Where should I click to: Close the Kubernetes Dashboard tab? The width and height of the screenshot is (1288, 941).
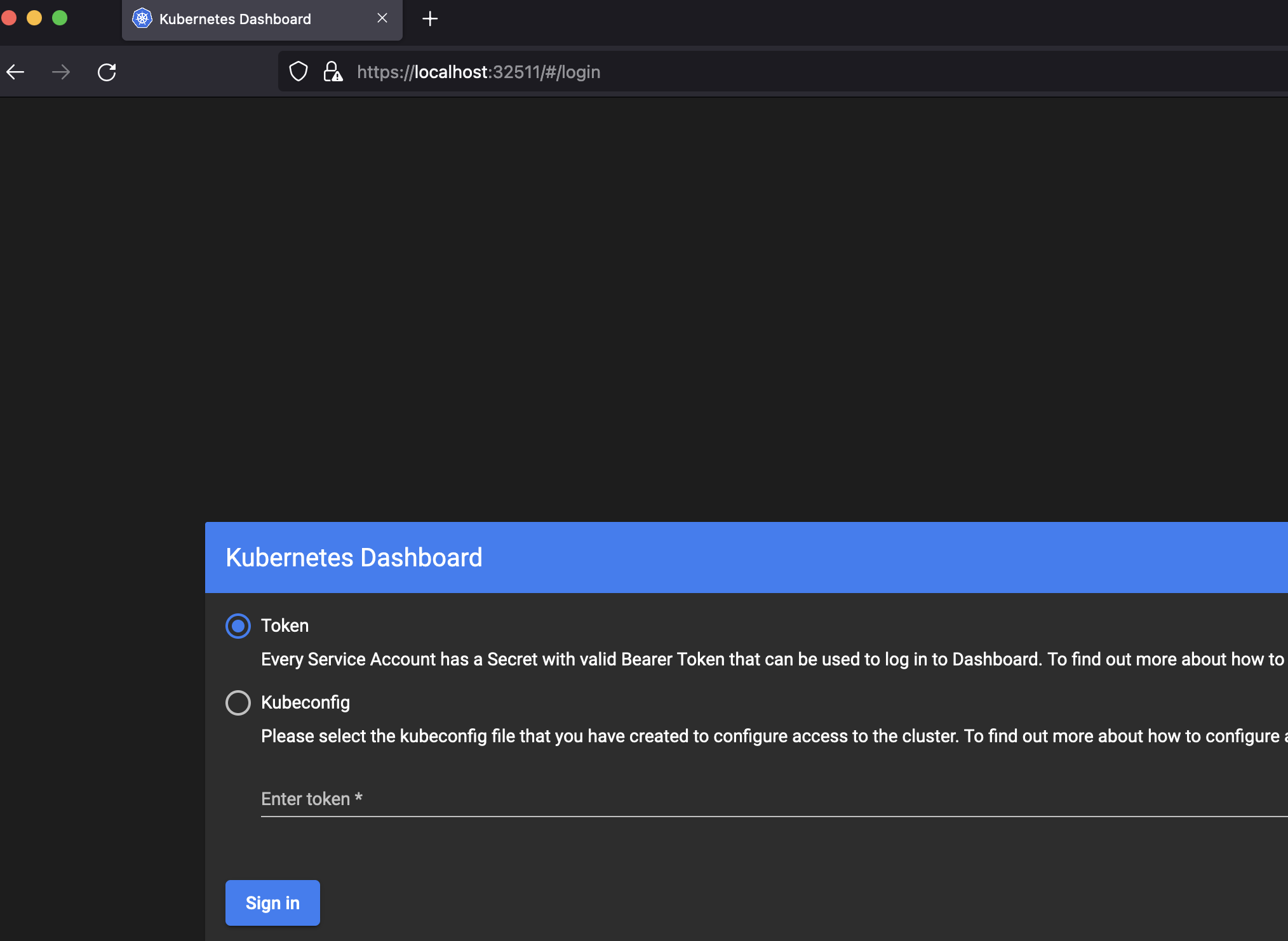point(382,18)
